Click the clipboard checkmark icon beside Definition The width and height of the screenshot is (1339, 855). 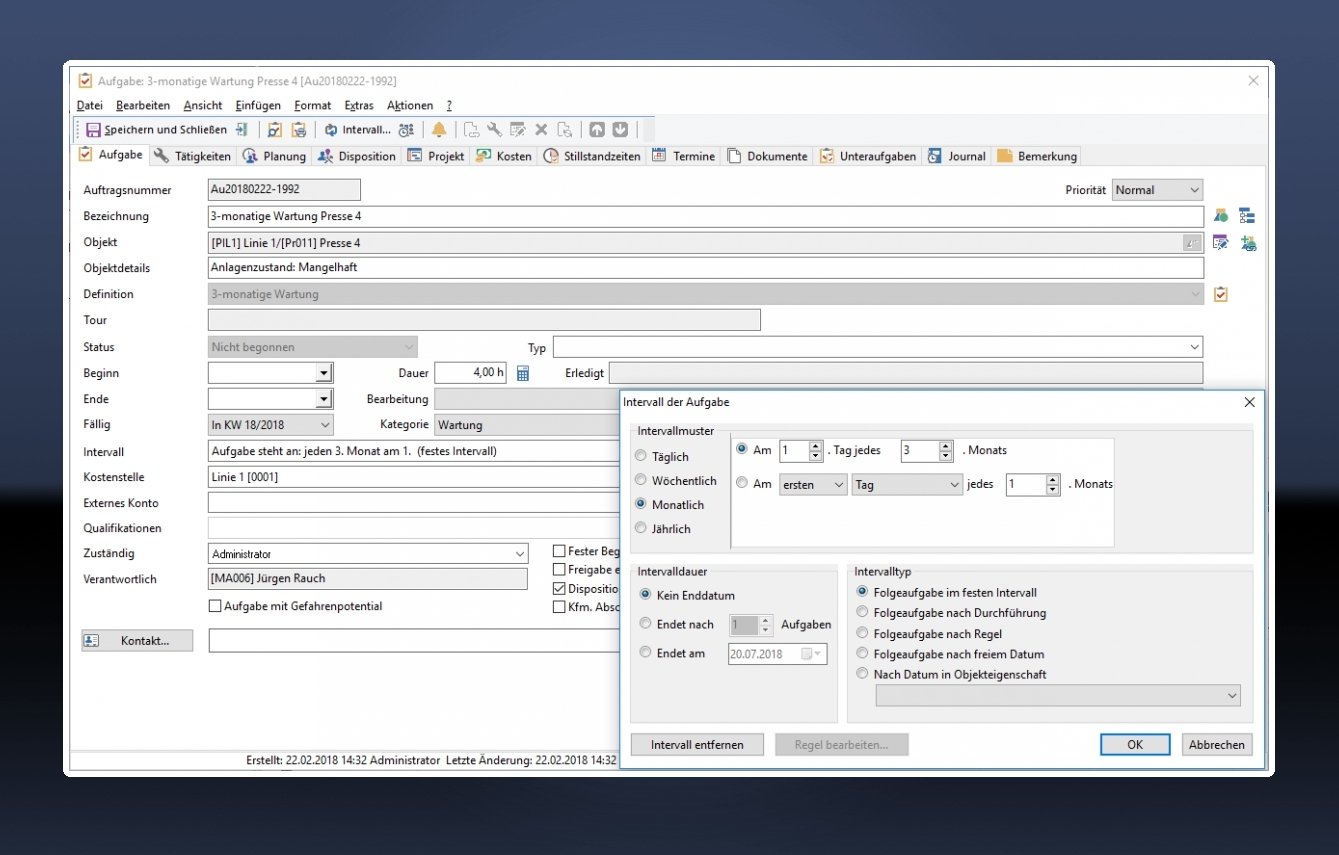(1220, 294)
